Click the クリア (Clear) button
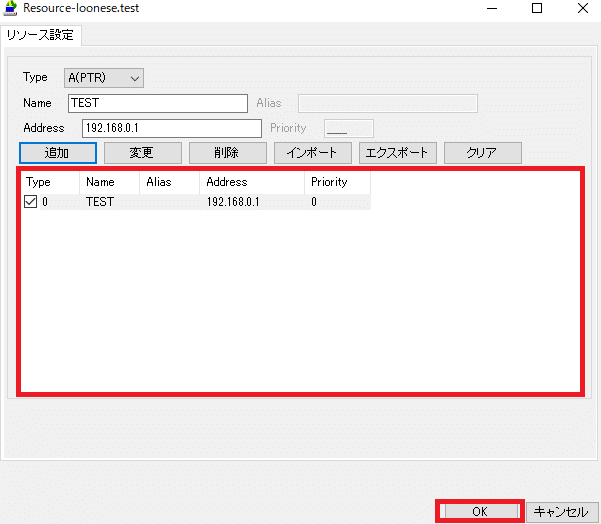This screenshot has height=524, width=601. tap(483, 153)
